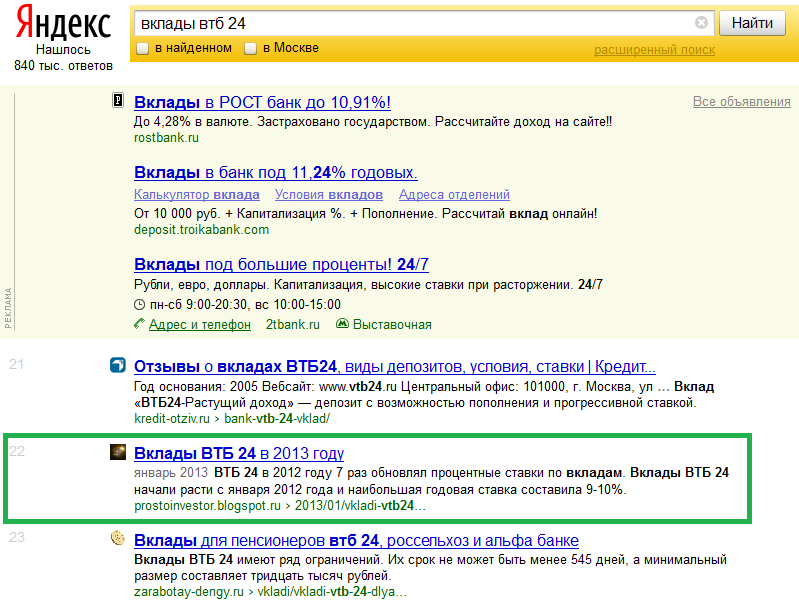Click the rostbank.ru URL
Image resolution: width=799 pixels, height=609 pixels.
(166, 138)
